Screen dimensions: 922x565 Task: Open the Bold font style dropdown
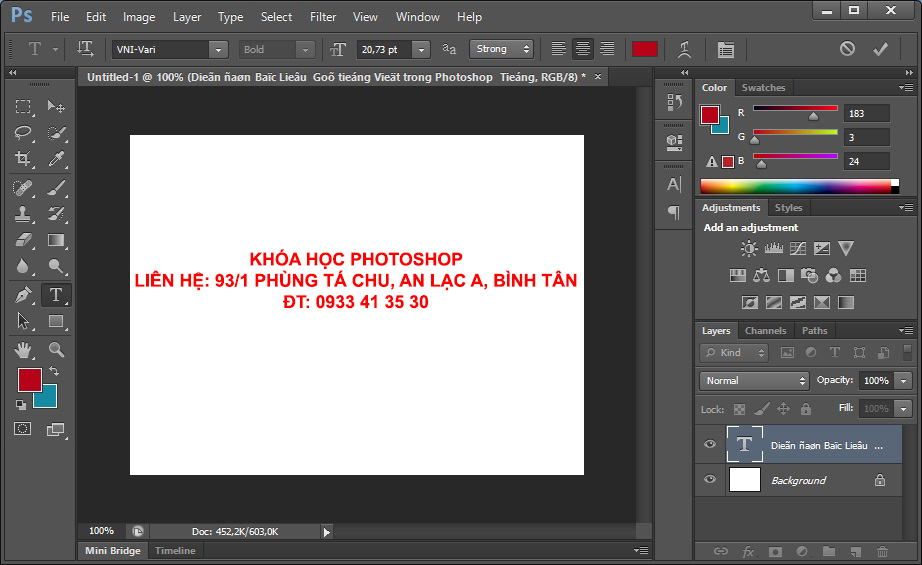(305, 49)
